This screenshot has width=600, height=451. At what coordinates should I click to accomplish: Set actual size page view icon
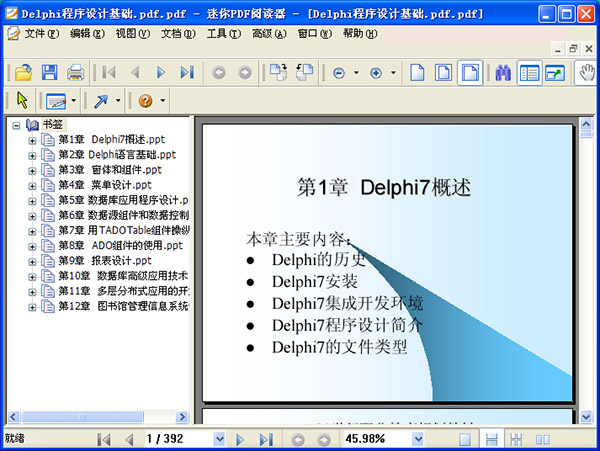417,72
